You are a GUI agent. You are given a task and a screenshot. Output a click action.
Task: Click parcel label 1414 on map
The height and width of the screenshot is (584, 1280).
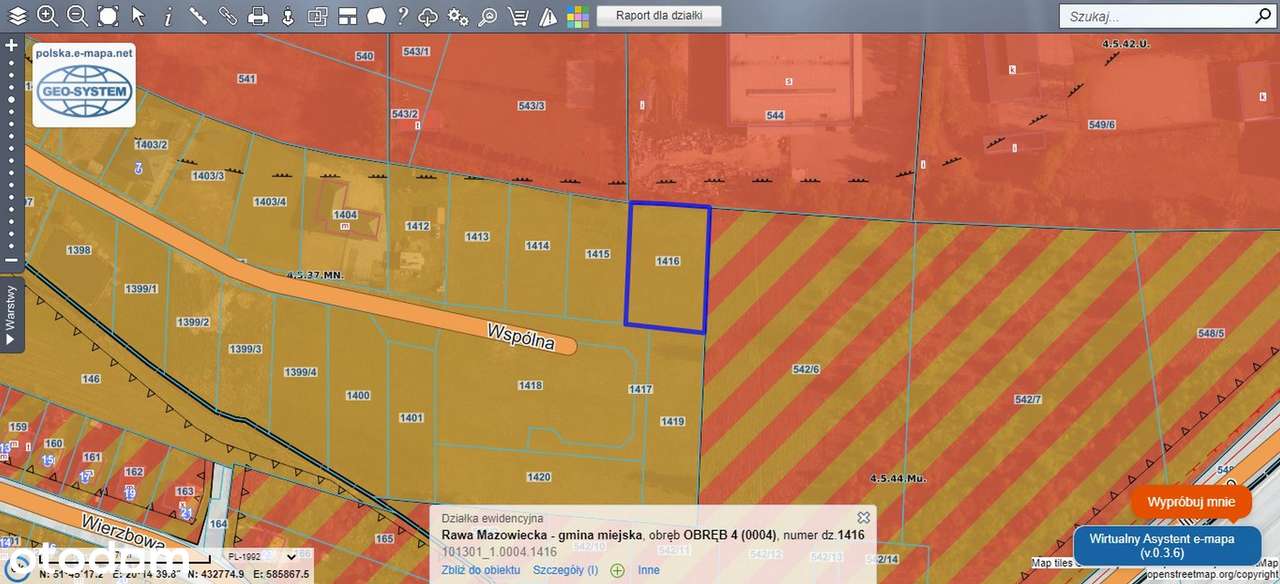pyautogui.click(x=538, y=245)
